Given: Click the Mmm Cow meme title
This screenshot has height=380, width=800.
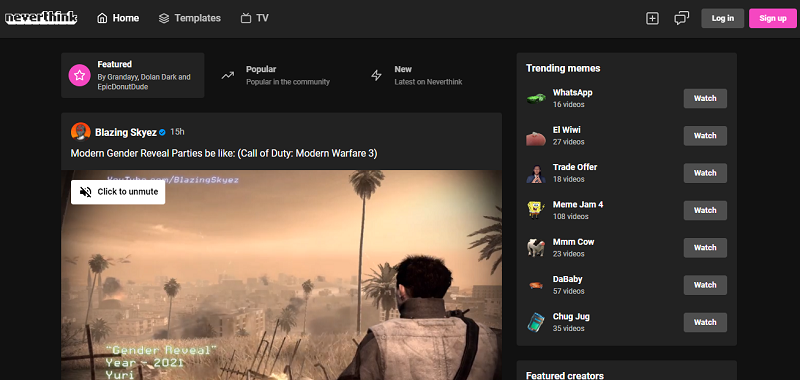Looking at the screenshot, I should (573, 242).
